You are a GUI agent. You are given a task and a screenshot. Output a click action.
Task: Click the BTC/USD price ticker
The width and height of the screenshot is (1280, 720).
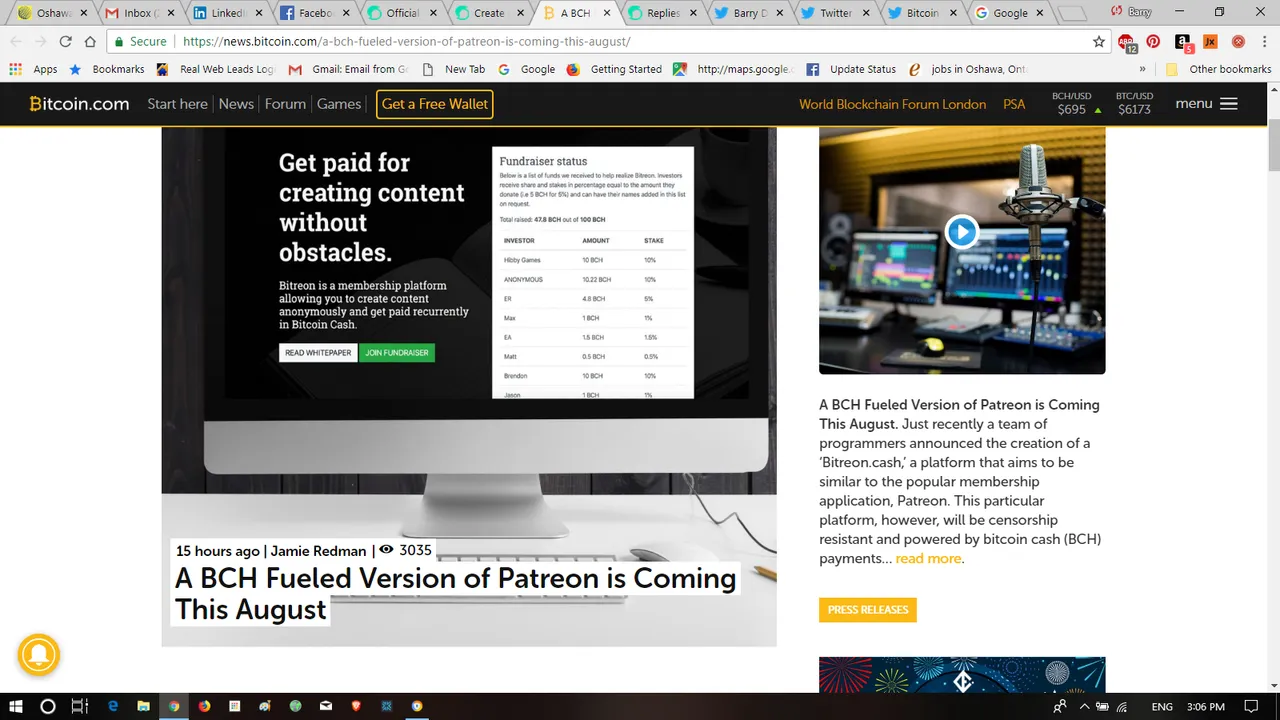(x=1134, y=104)
